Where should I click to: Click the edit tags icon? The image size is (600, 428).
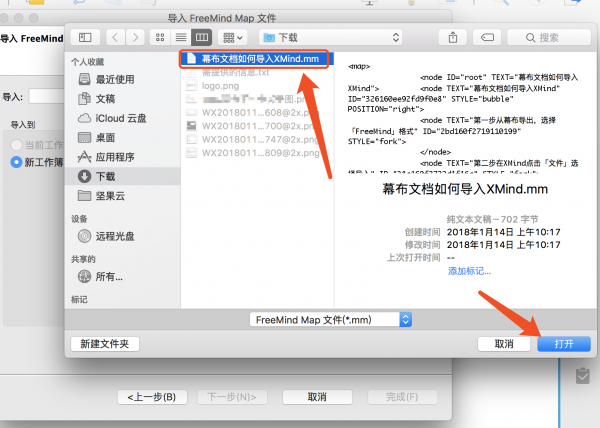(x=488, y=37)
